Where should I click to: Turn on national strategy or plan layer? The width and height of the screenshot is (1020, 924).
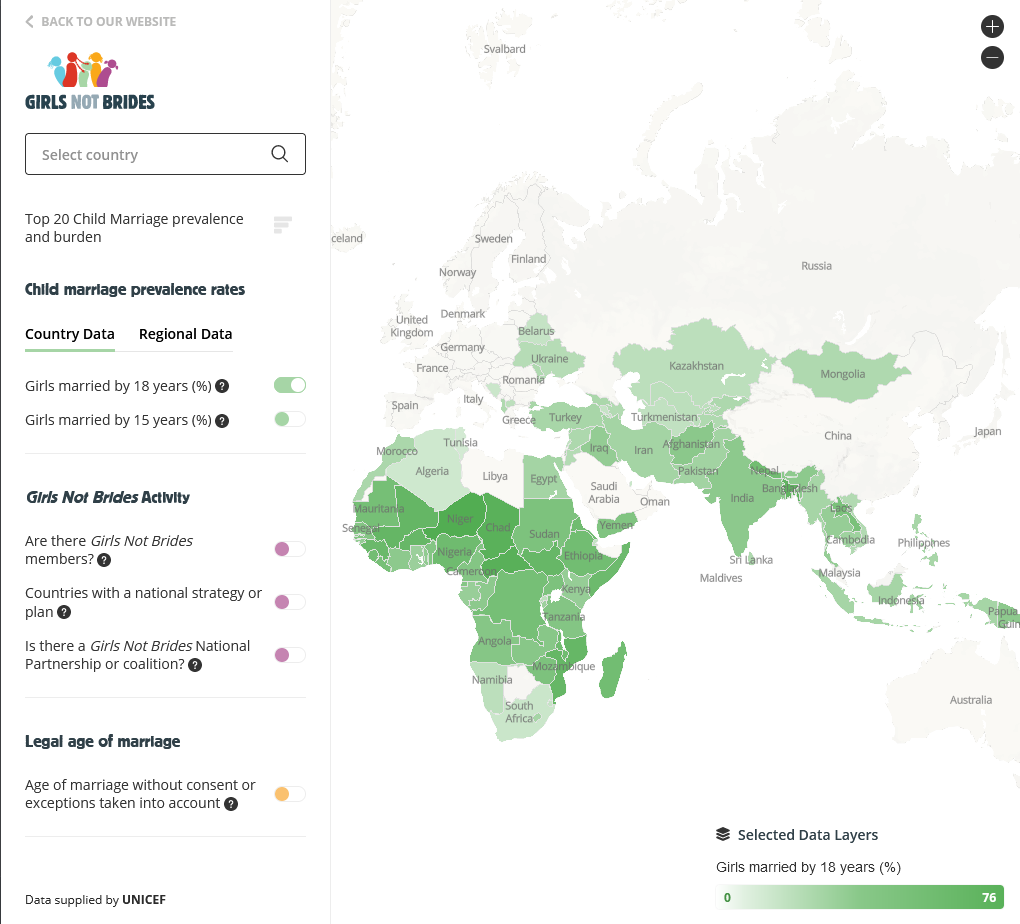tap(289, 602)
